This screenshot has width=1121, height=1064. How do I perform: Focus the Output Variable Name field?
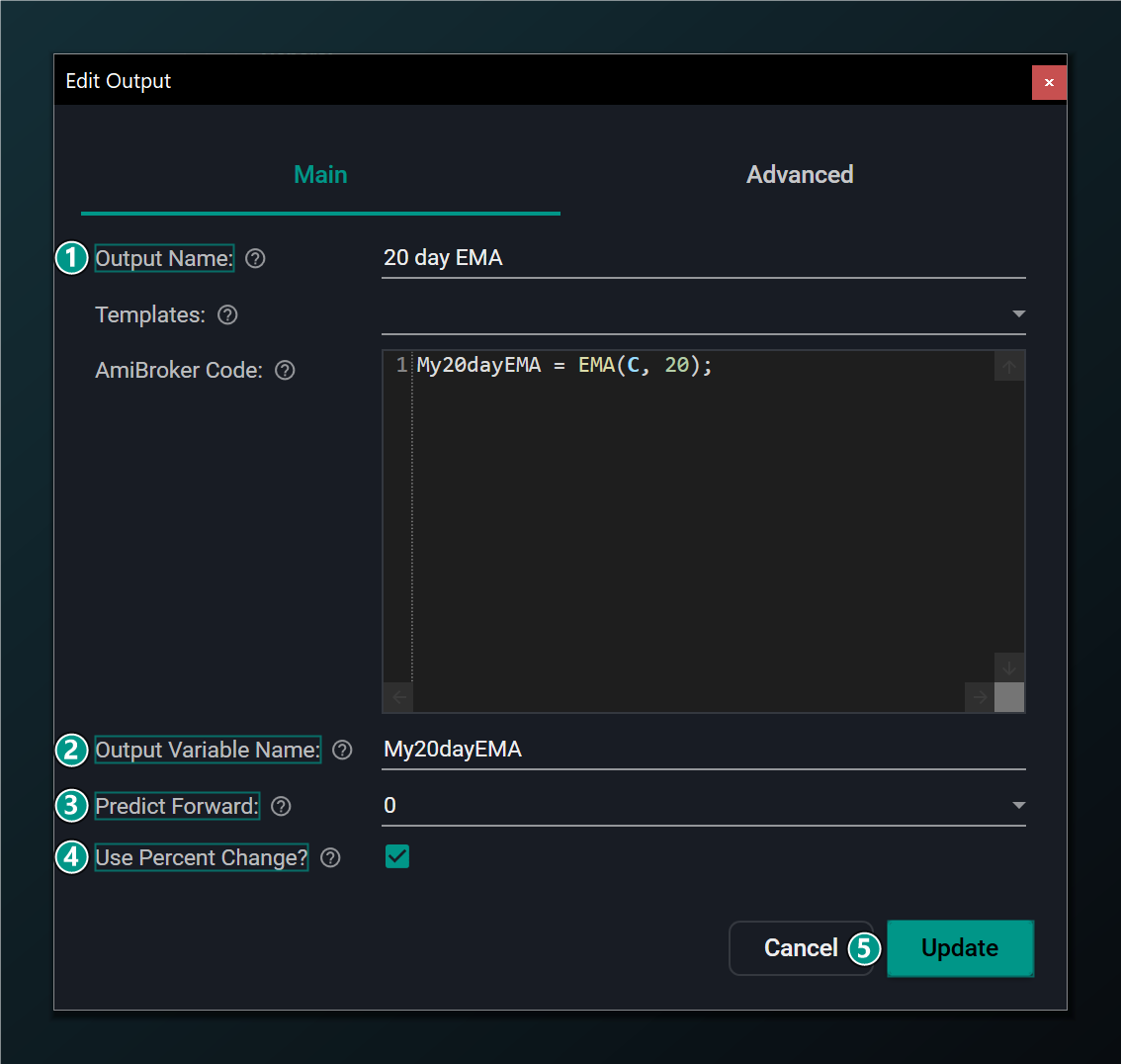click(x=704, y=750)
